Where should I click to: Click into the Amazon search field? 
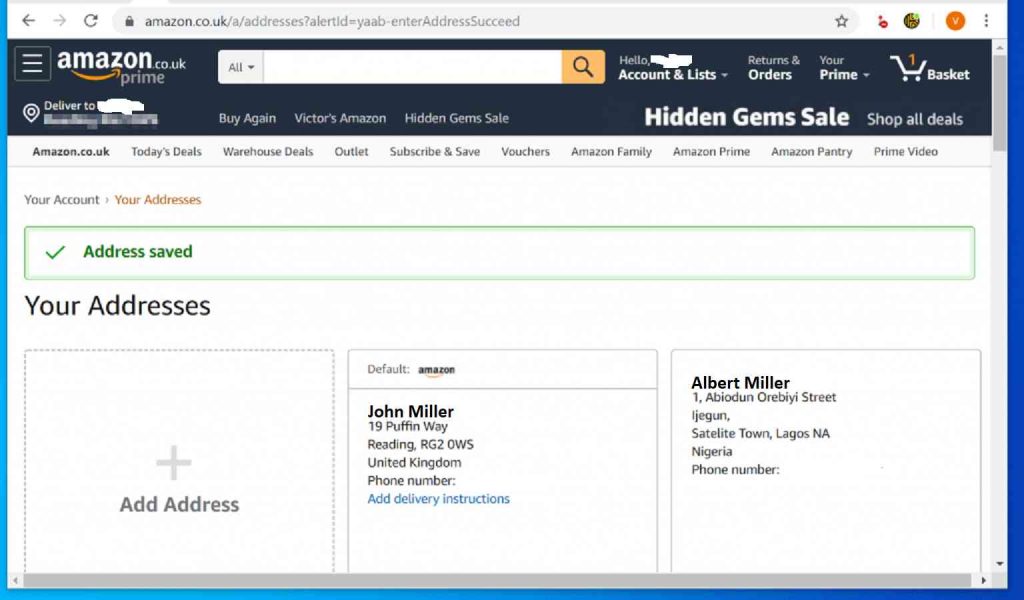point(412,67)
